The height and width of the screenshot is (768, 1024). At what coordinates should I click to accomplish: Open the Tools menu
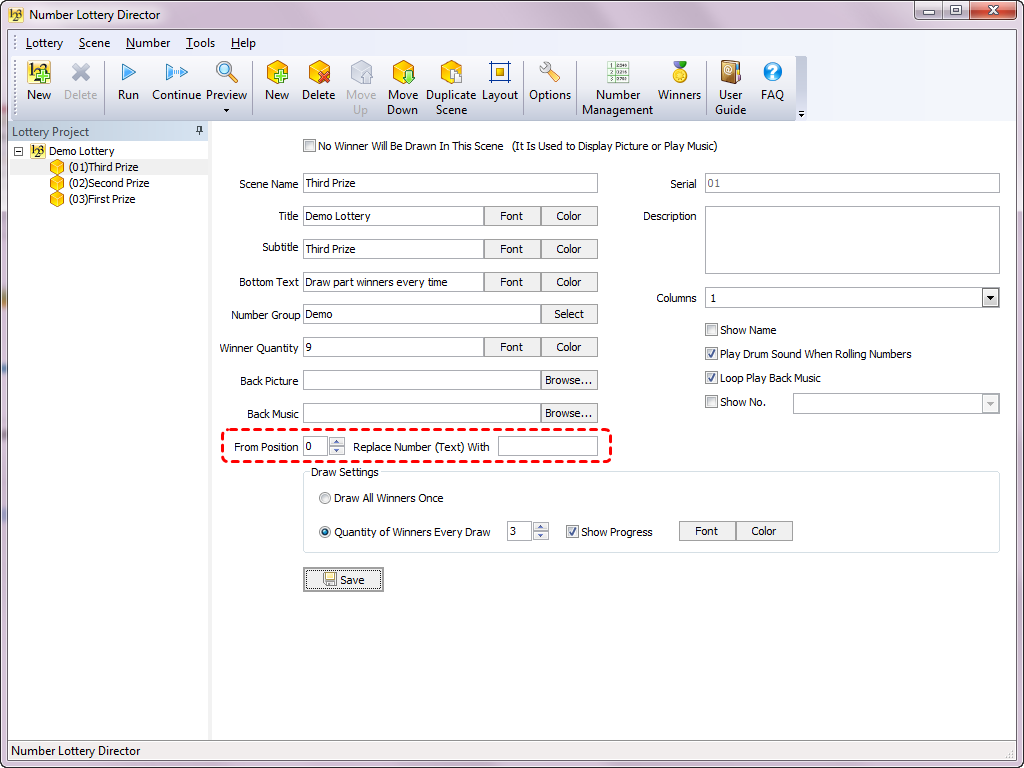tap(200, 43)
